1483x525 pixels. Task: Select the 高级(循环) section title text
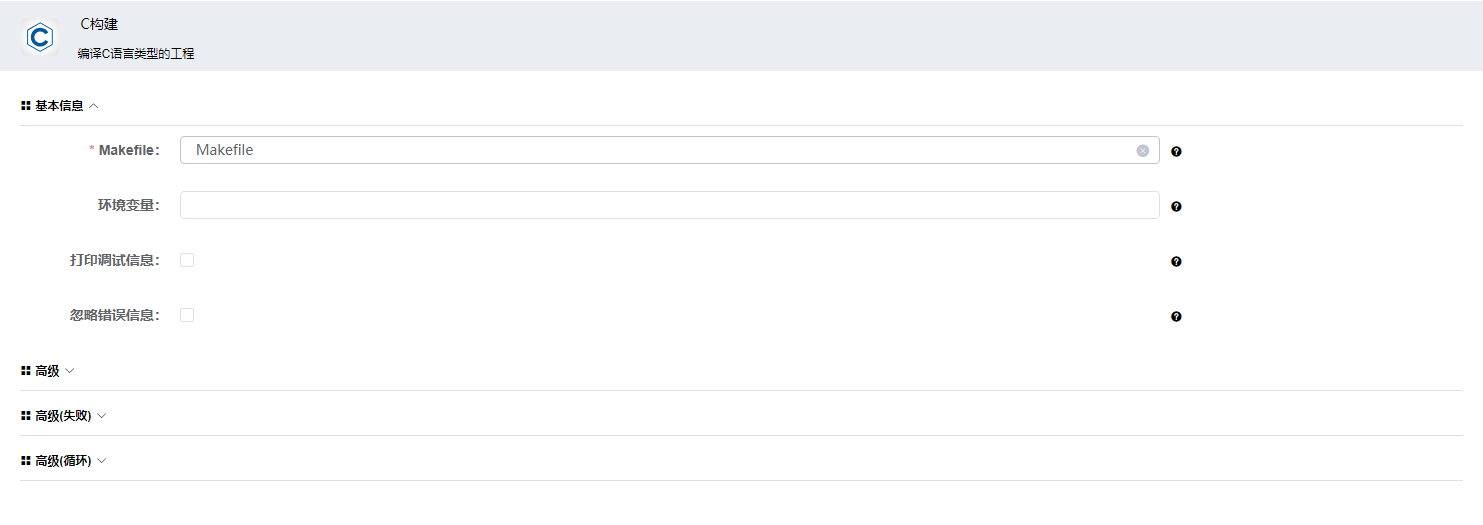click(63, 461)
